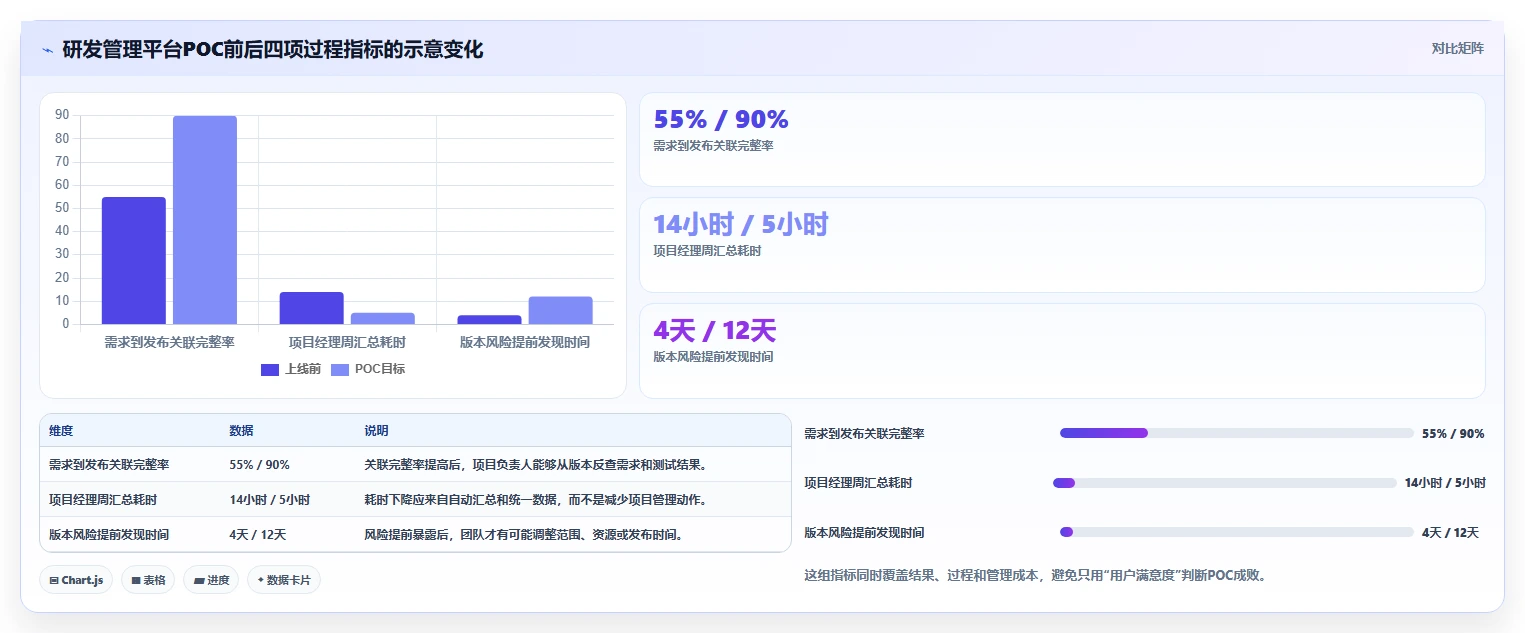
Task: Click the POC目标 bar for 项目经理周汇总耗时
Action: (383, 318)
